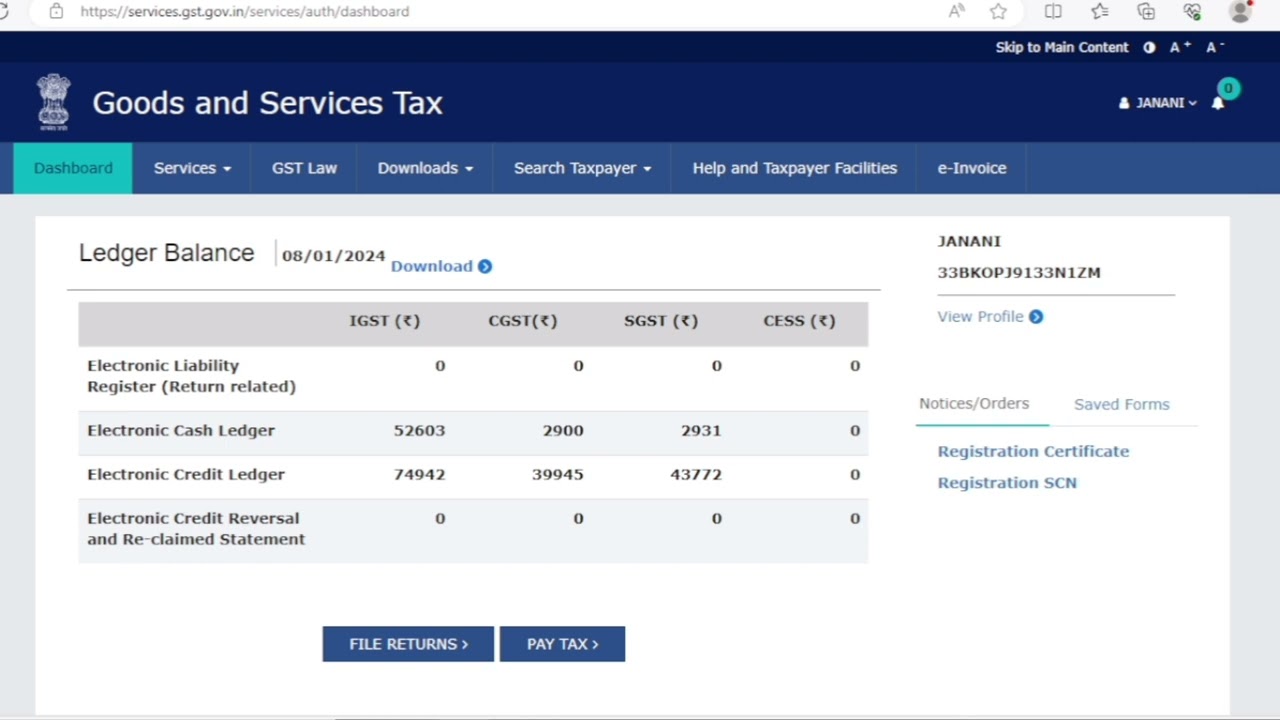This screenshot has height=720, width=1280.
Task: Click the notification count badge 0
Action: [1228, 89]
